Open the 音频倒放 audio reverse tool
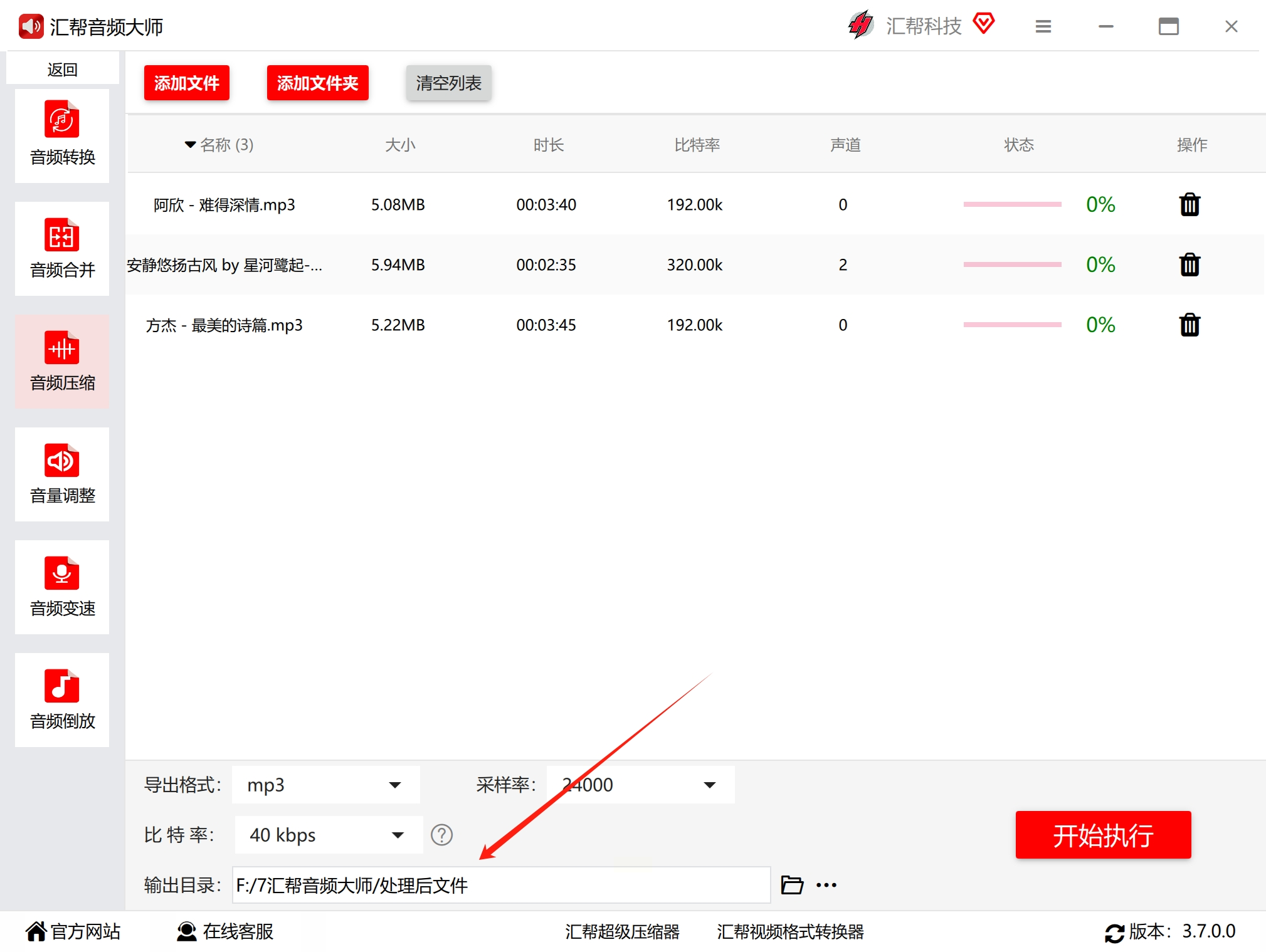1266x952 pixels. 62,699
